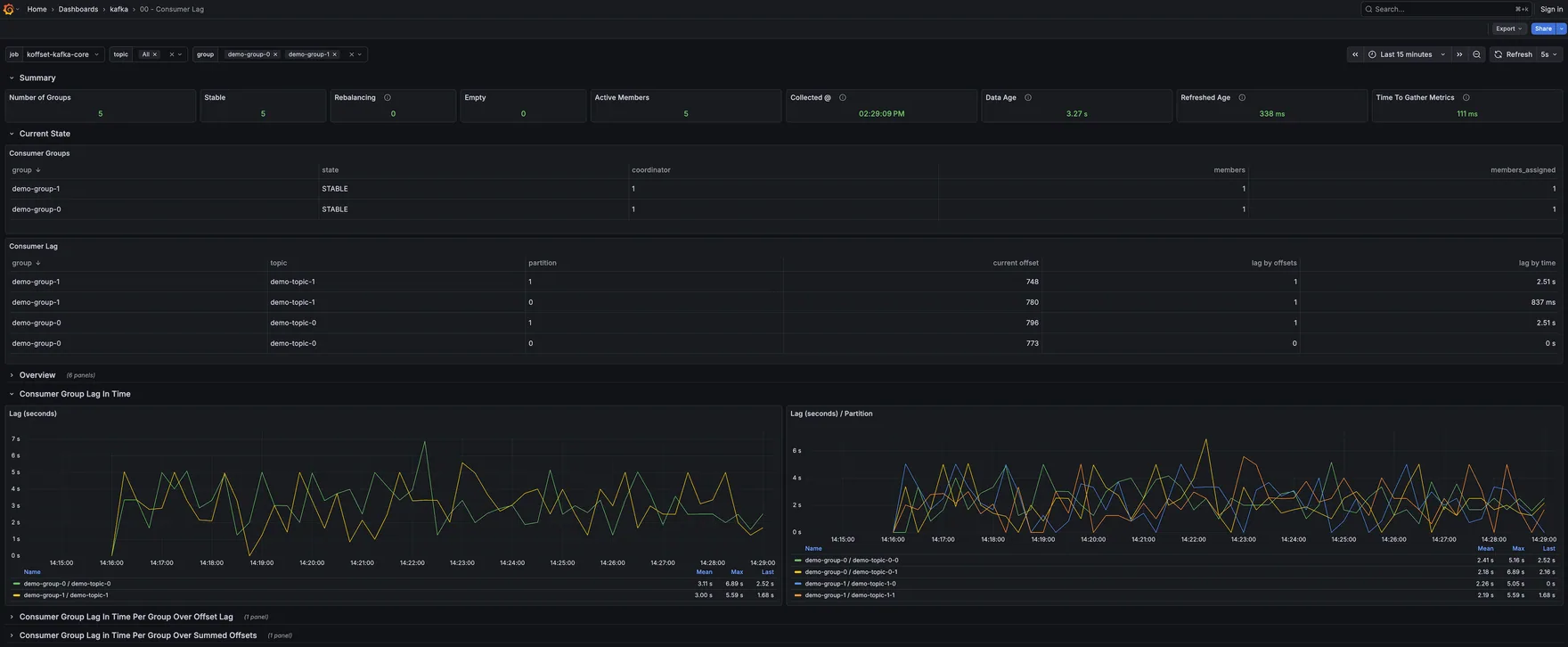This screenshot has width=1568, height=647.
Task: Expand the Overview row
Action: pos(12,375)
